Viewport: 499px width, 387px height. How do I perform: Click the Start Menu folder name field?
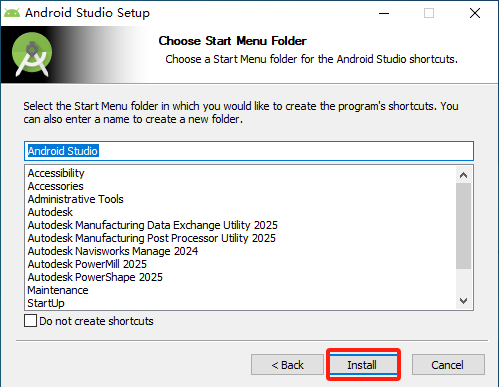(x=249, y=151)
